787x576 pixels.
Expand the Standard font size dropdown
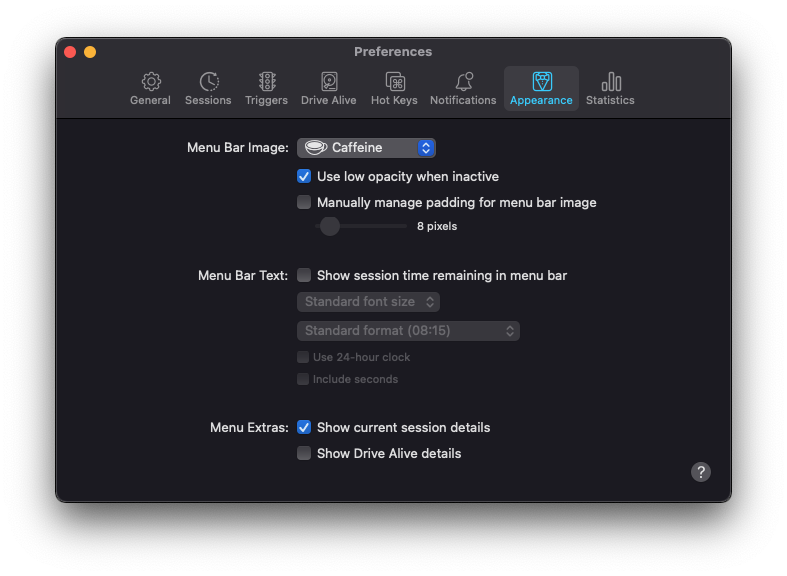point(368,301)
